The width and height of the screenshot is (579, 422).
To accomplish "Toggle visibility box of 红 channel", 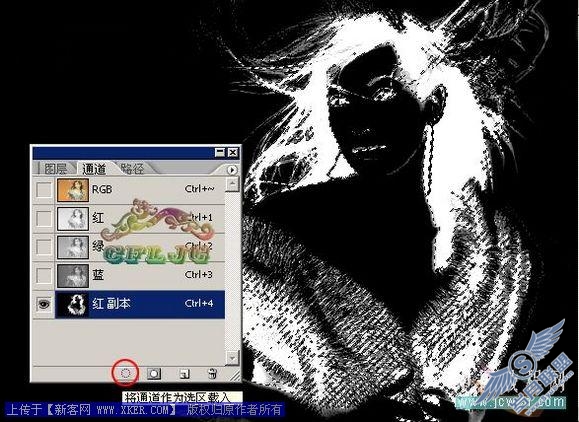I will 44,219.
